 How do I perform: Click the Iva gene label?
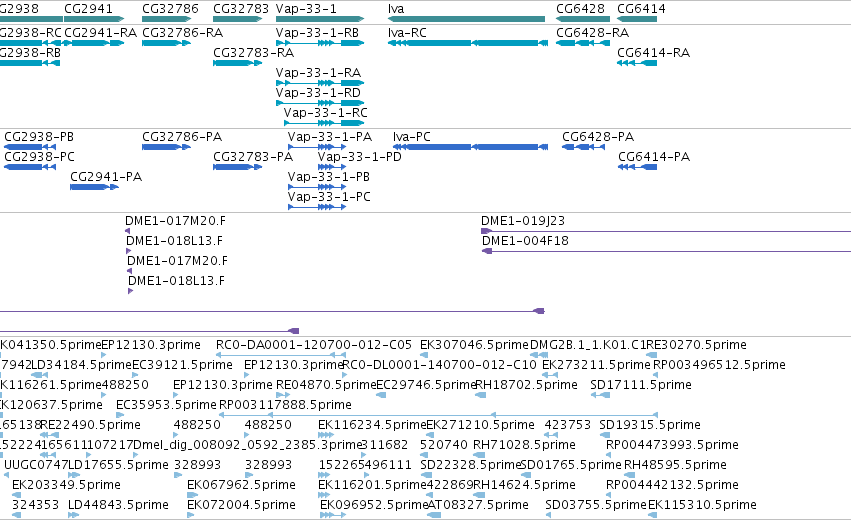(x=396, y=9)
